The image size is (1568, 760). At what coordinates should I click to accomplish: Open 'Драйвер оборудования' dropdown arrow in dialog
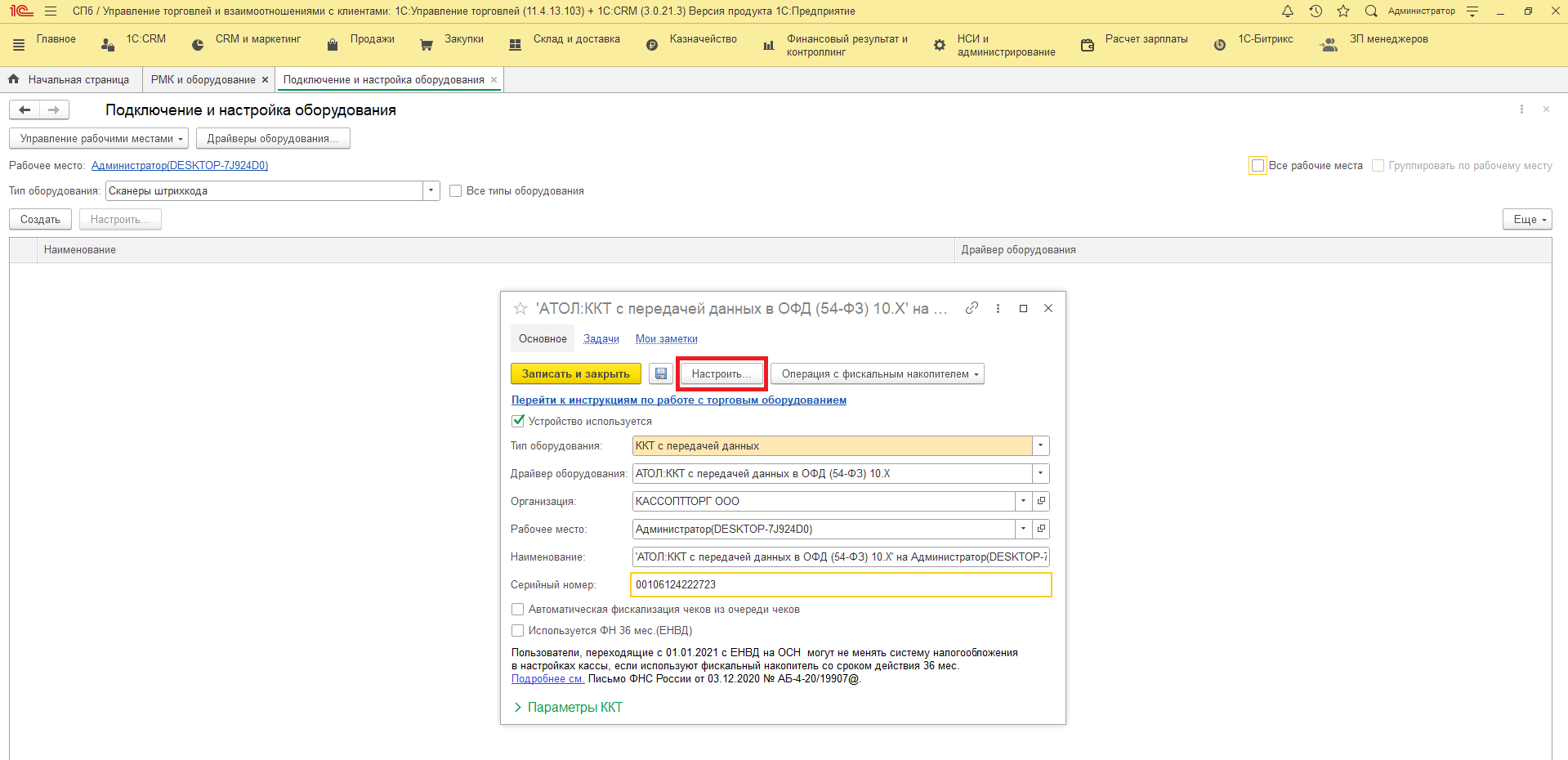(1040, 473)
